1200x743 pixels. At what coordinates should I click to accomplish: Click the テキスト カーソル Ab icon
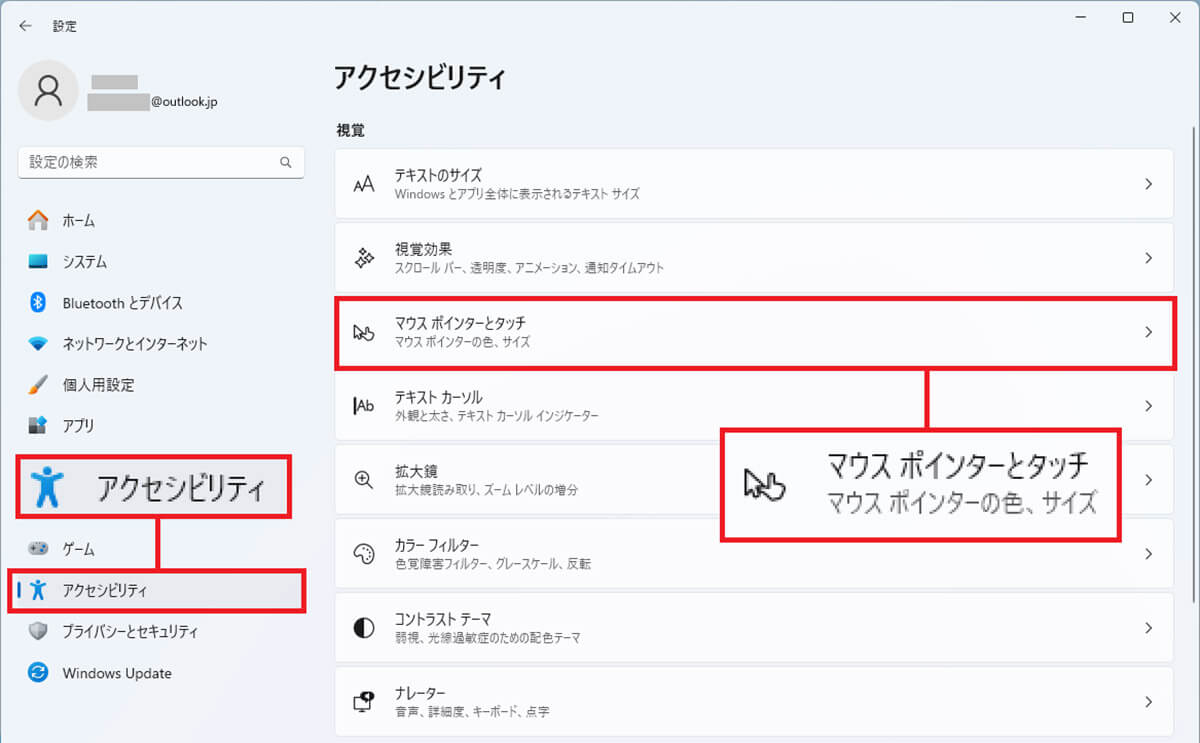click(x=364, y=406)
